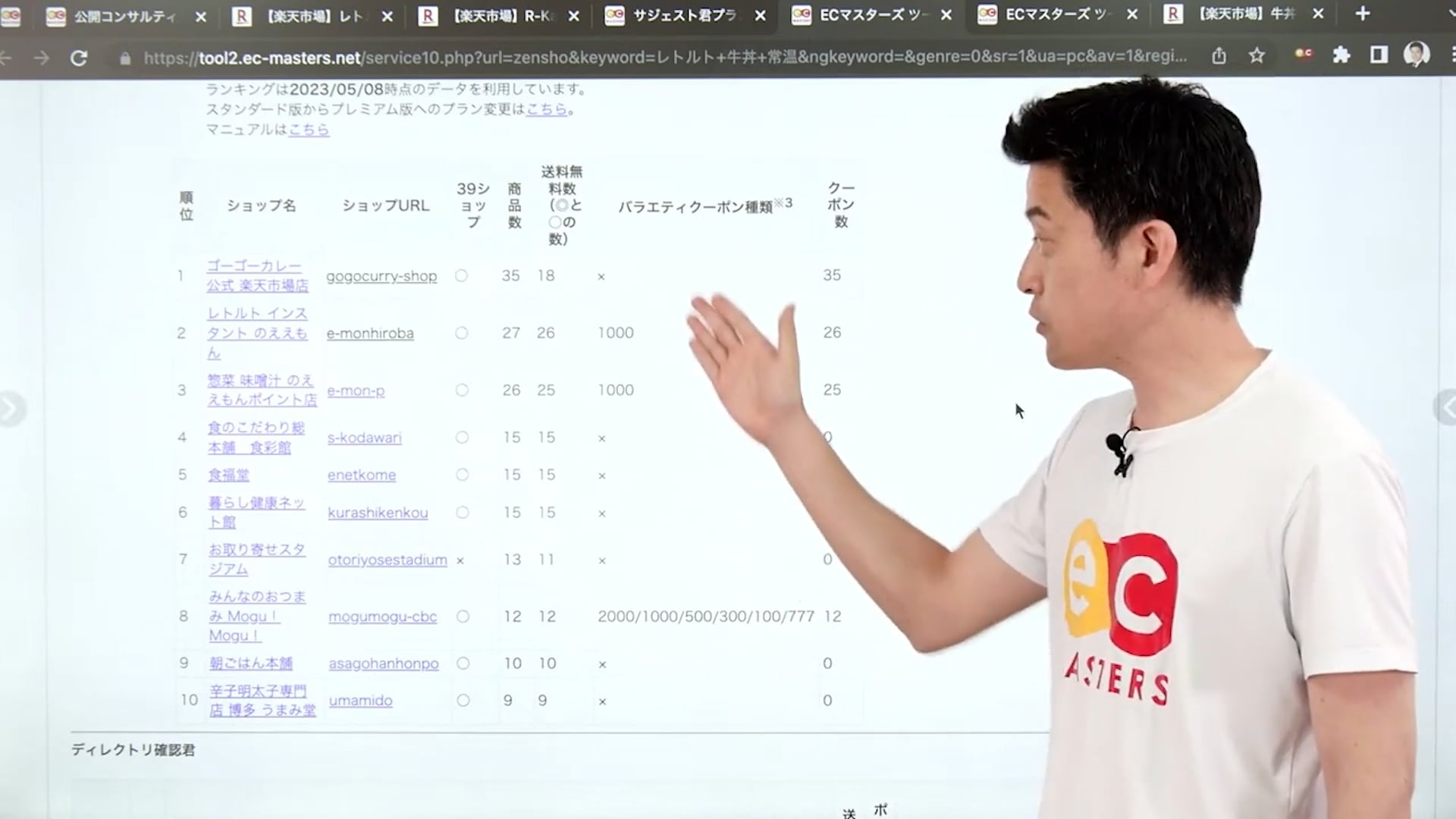Open 辛子明太子専門店 博多 うまみ堂 link
The image size is (1456, 819).
click(262, 701)
